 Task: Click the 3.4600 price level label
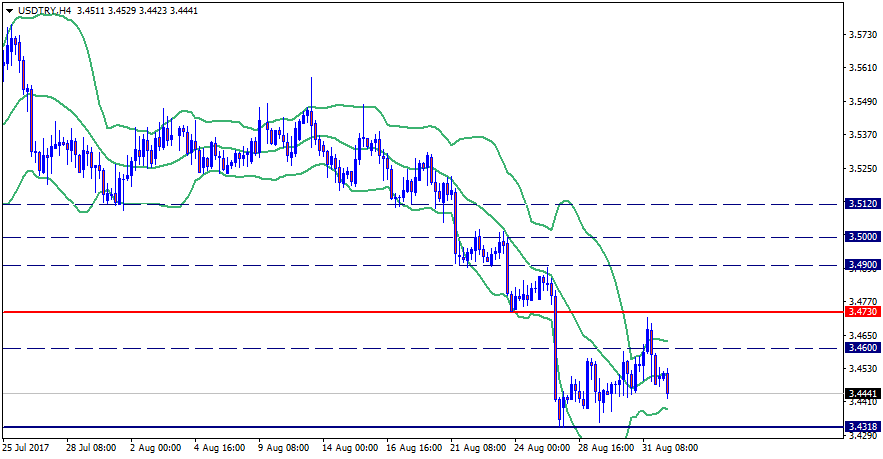tap(861, 348)
